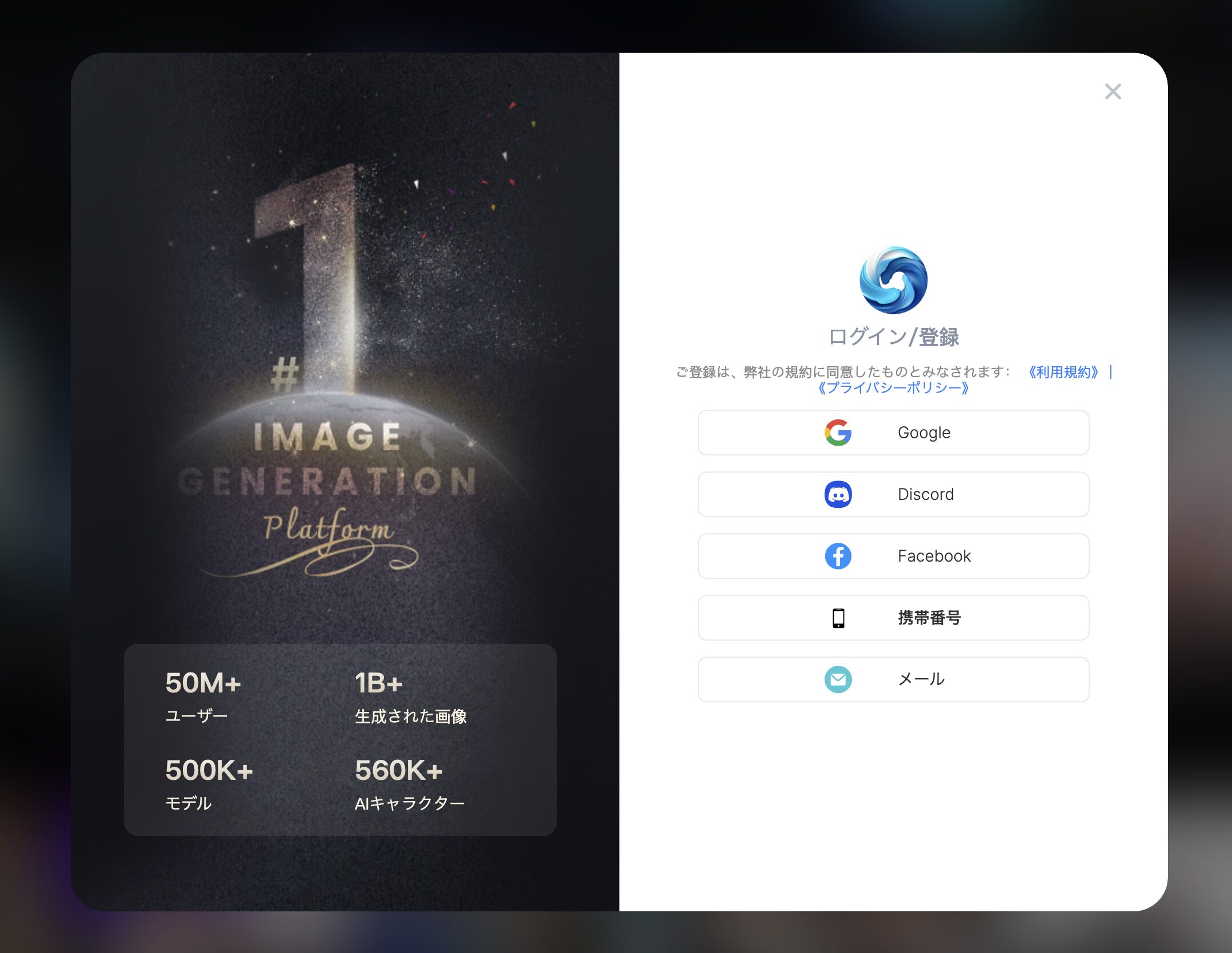Sign in with Google button
The image size is (1232, 953).
coord(894,433)
